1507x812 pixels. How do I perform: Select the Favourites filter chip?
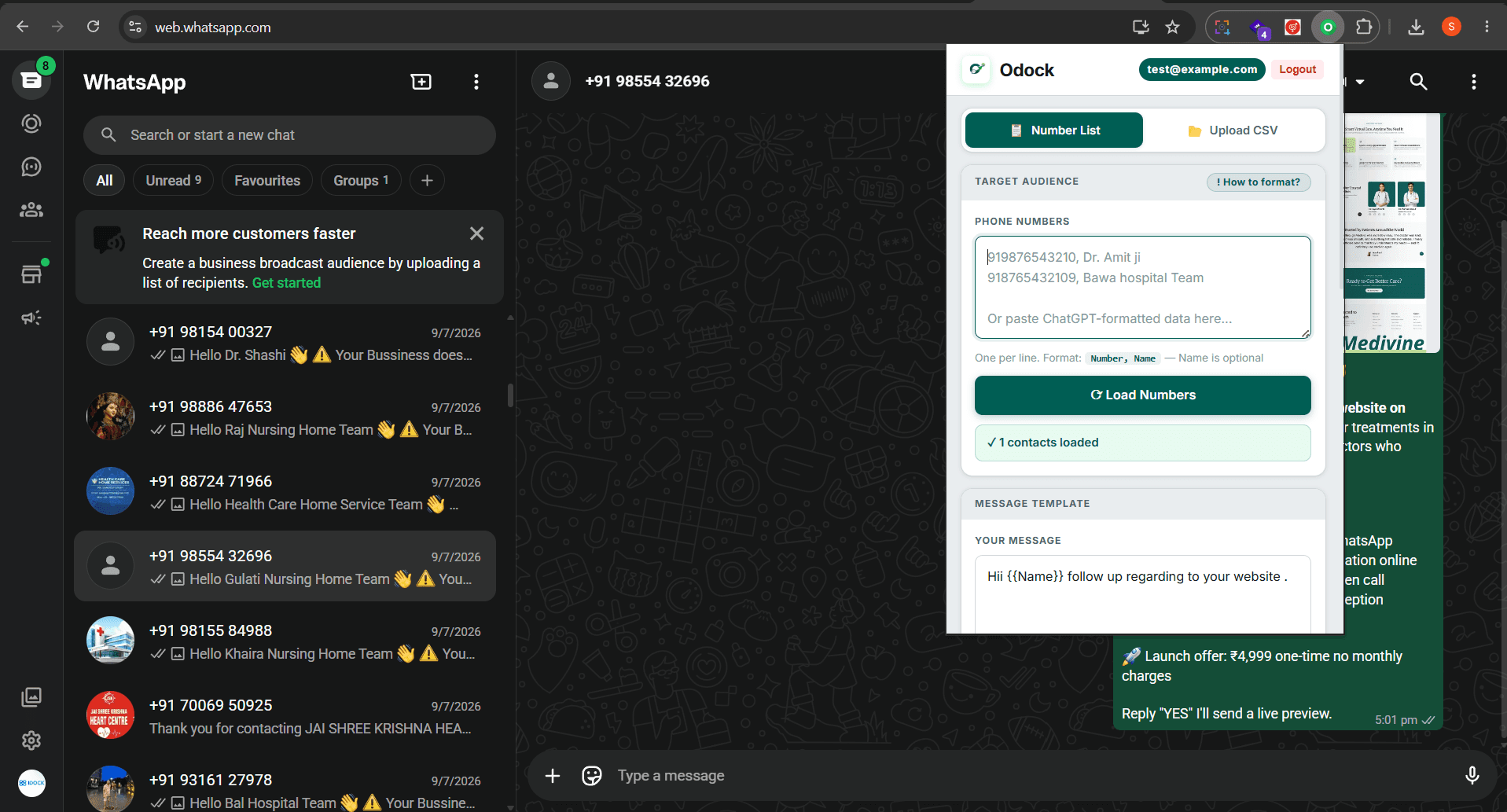[x=267, y=181]
